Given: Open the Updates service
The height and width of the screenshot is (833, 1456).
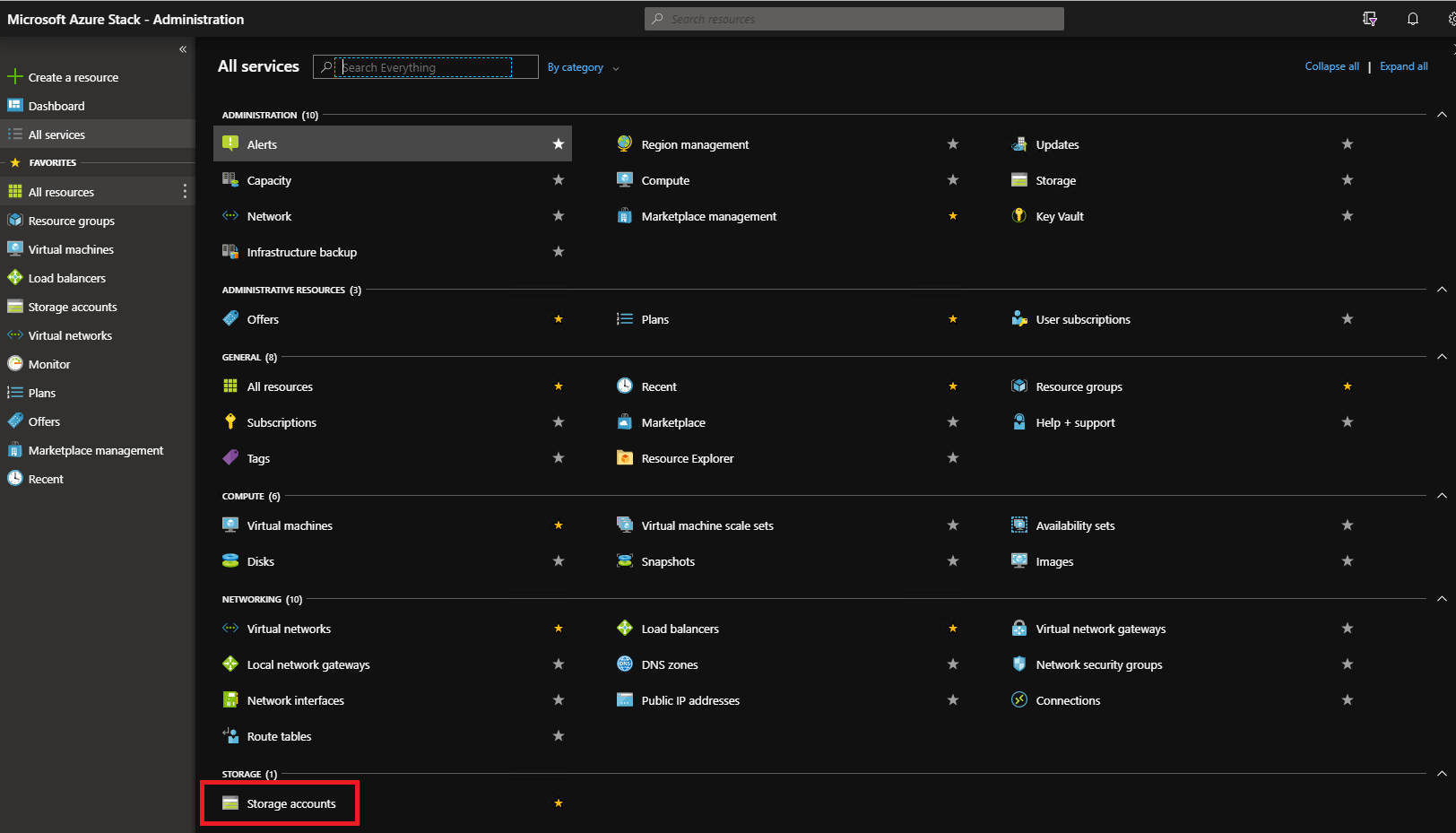Looking at the screenshot, I should click(1056, 143).
